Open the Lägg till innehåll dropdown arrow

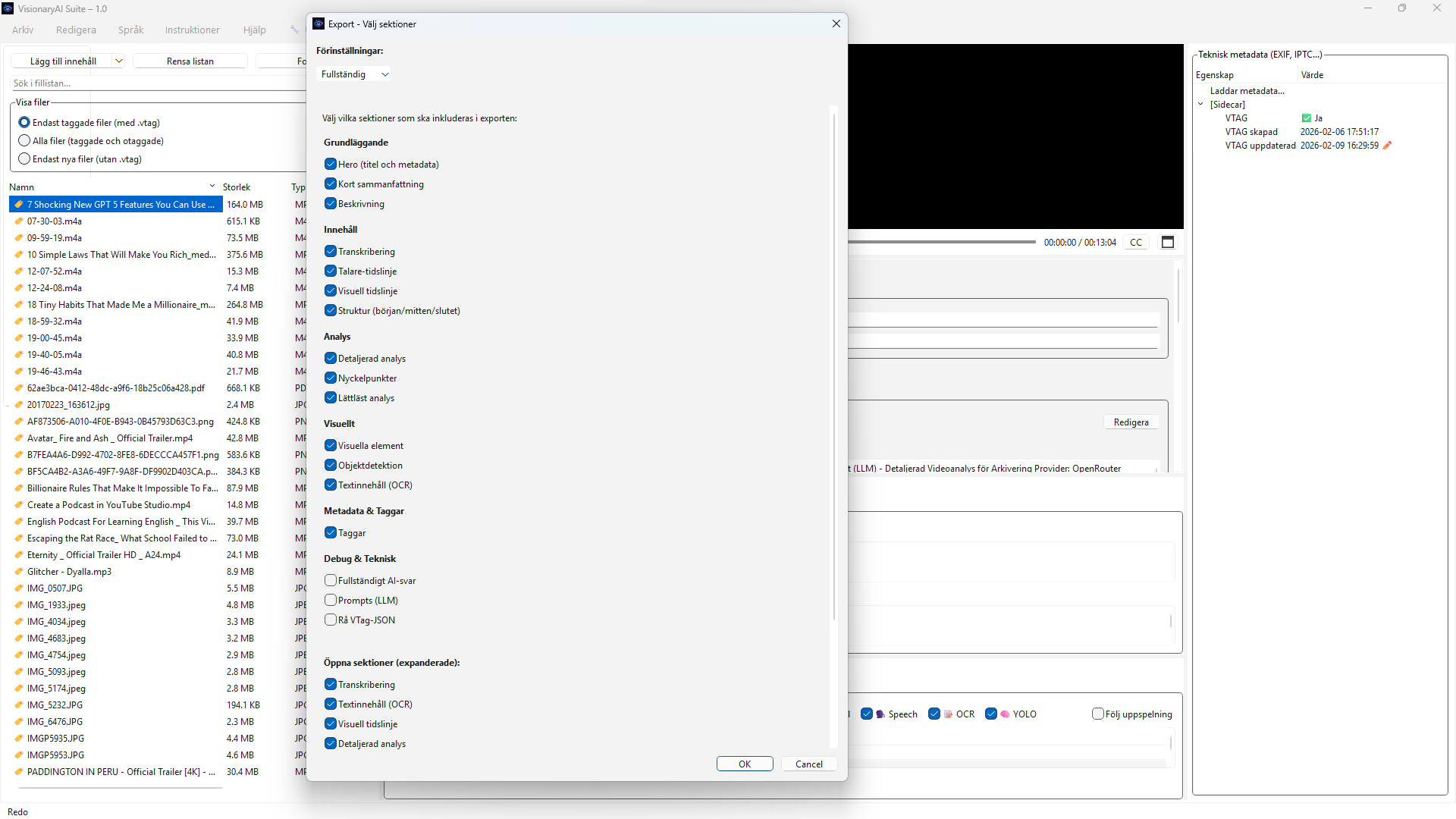pyautogui.click(x=119, y=61)
